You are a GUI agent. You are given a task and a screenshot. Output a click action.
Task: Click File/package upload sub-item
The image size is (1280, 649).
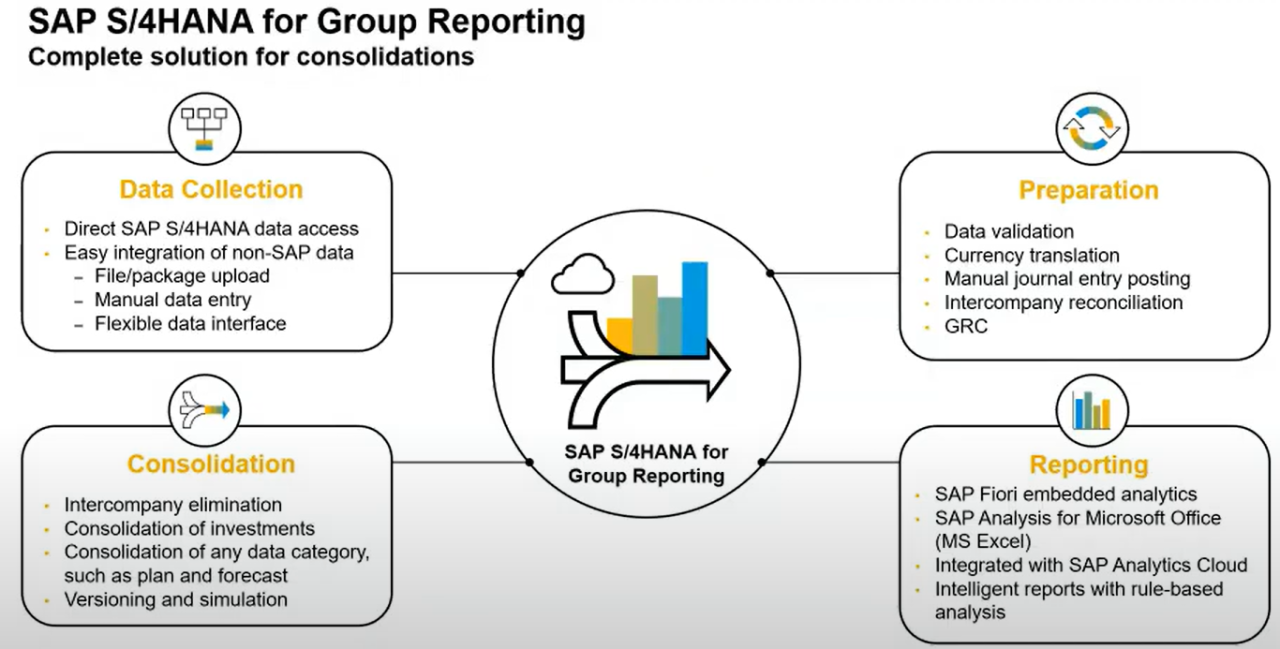(x=182, y=275)
